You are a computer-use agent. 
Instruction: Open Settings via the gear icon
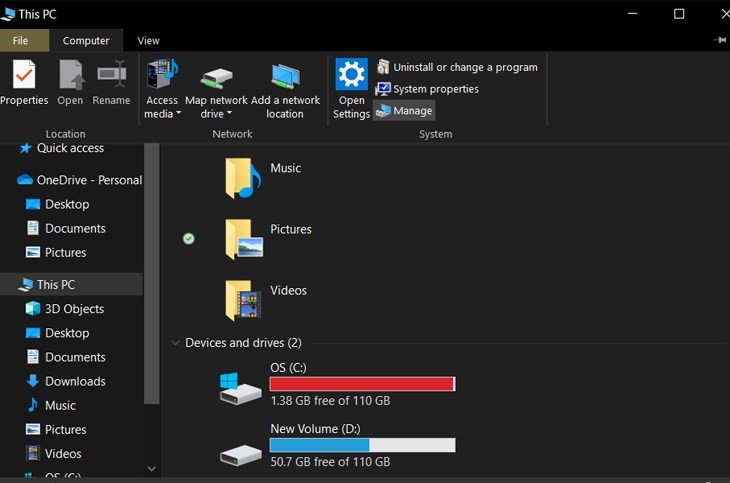351,74
